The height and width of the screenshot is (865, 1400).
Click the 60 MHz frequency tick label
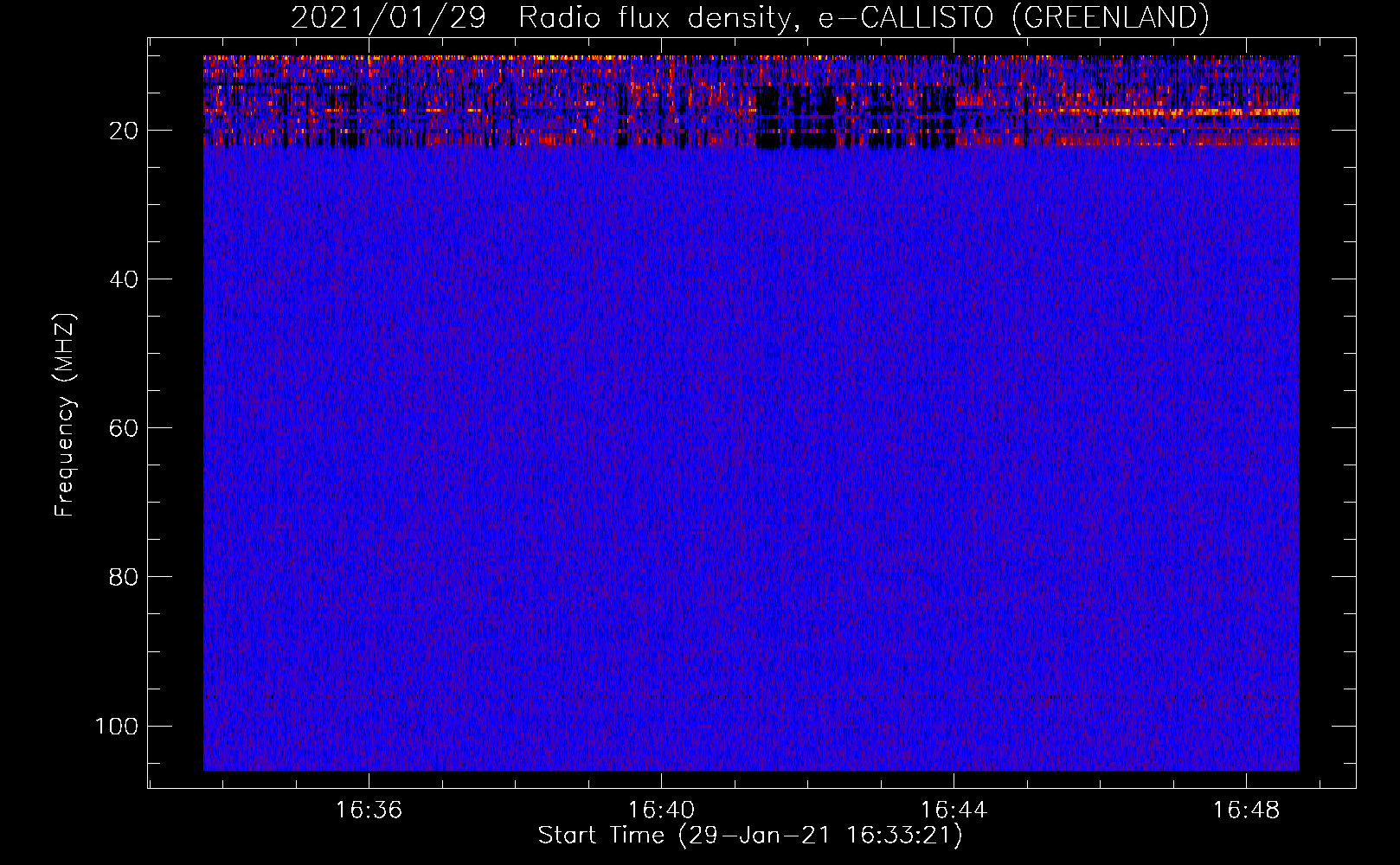tap(124, 428)
